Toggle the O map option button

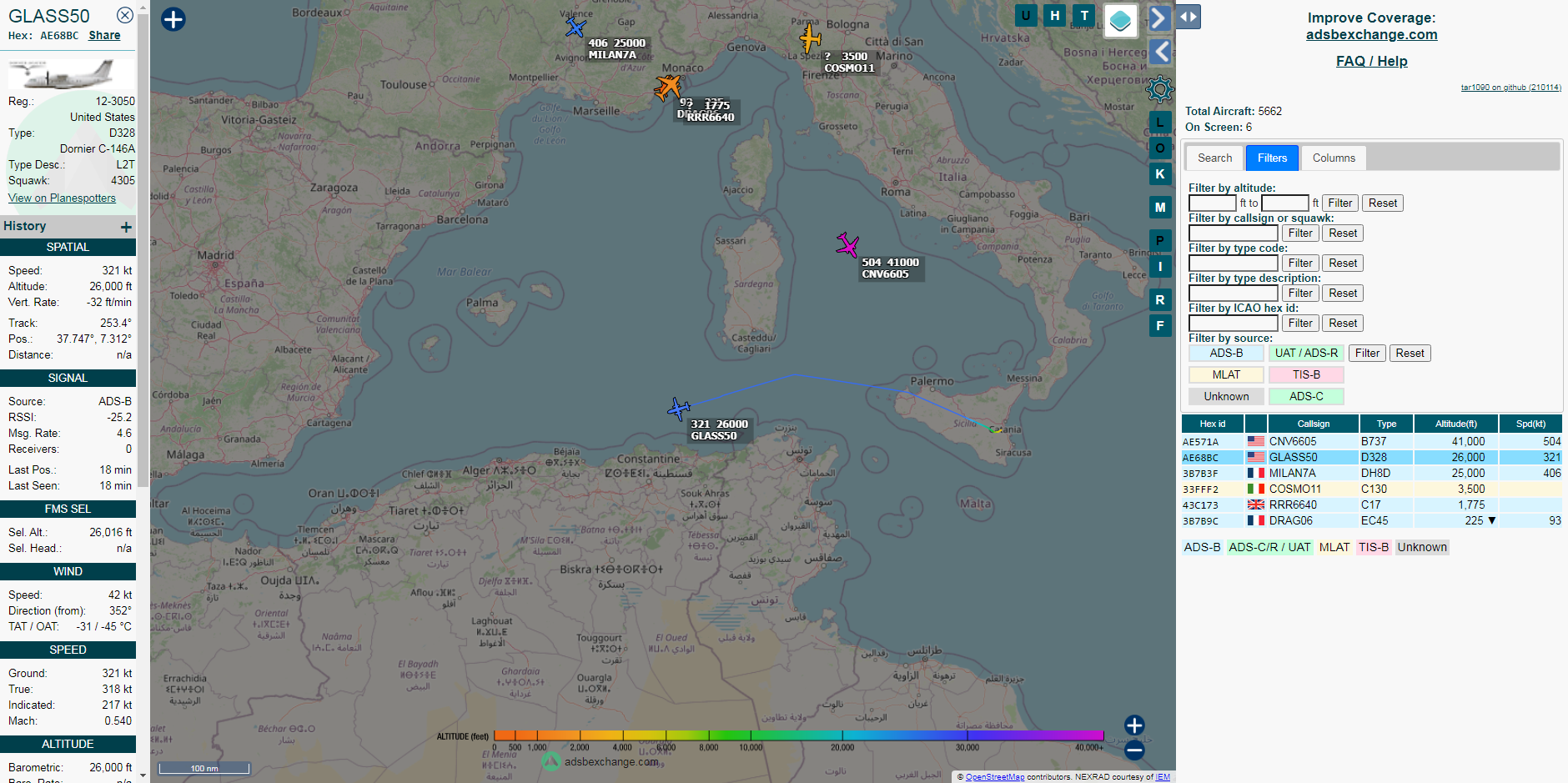(1160, 148)
